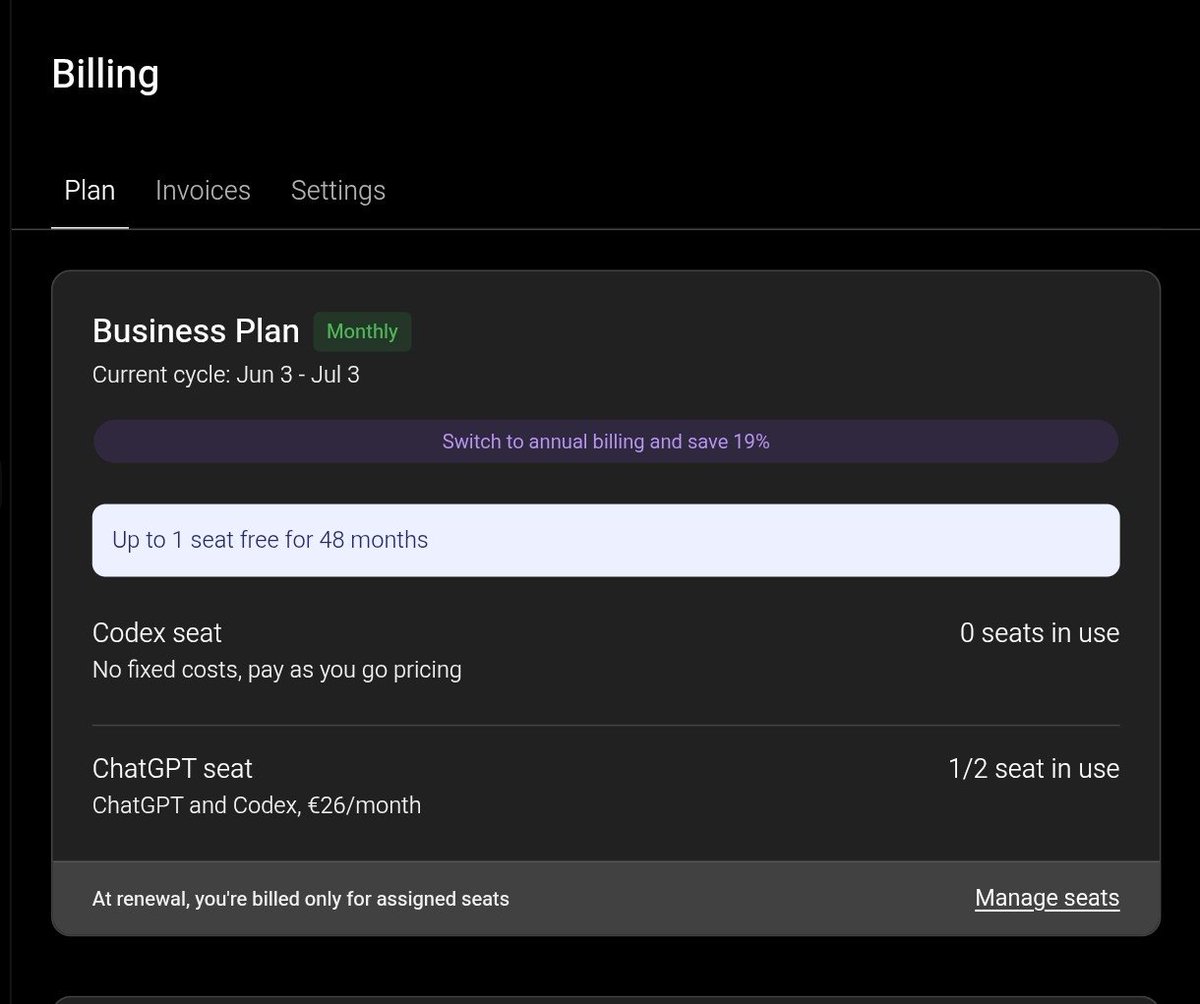
Task: Click the 0 seats in use value
Action: (1040, 633)
